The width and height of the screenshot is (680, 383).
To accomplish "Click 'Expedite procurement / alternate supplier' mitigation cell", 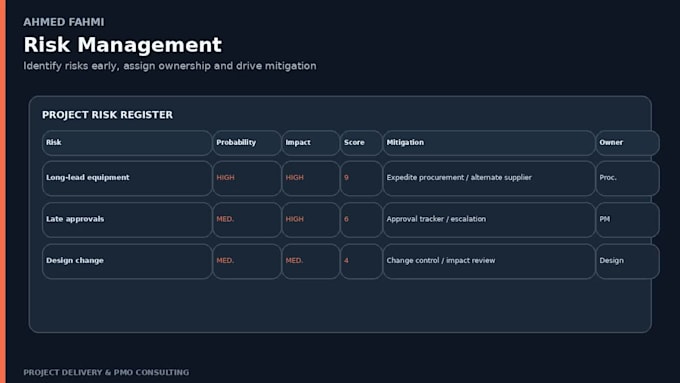I will pos(489,178).
